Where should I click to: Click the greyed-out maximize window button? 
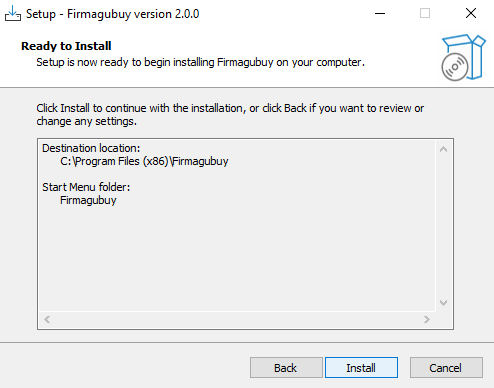425,14
